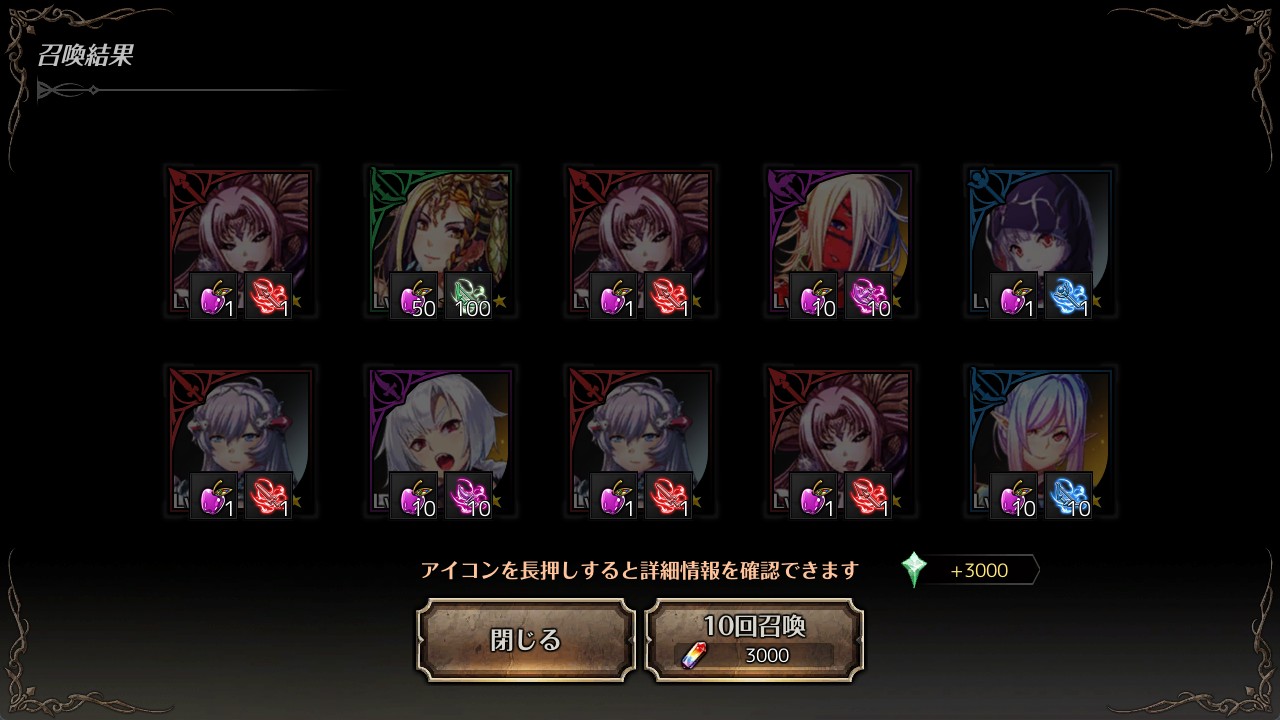The height and width of the screenshot is (720, 1280).
Task: Click the green crystal icon showing 100
Action: pyautogui.click(x=468, y=296)
